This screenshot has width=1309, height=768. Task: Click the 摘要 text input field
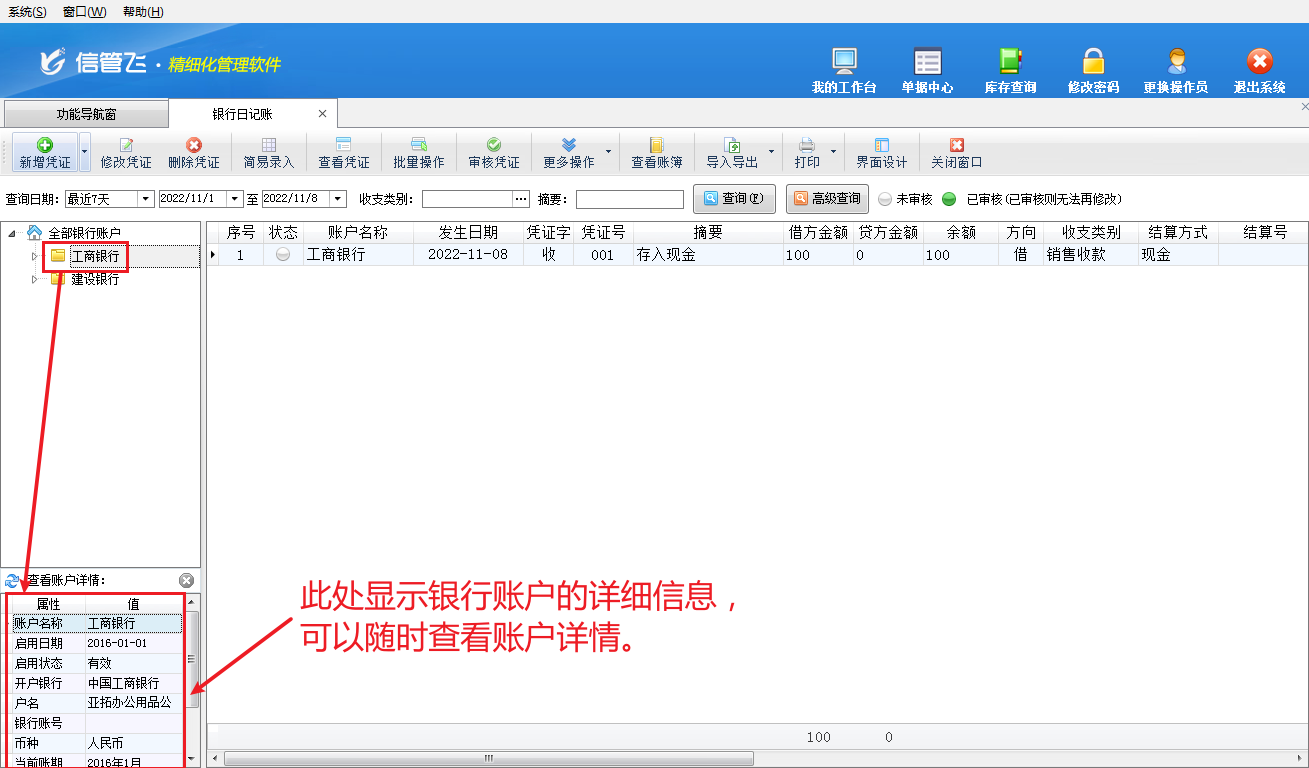(629, 199)
